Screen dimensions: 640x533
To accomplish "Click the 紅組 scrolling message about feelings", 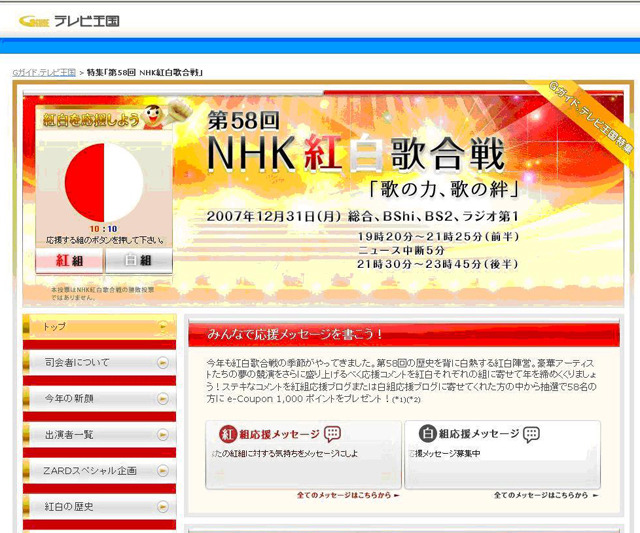I will coord(285,454).
